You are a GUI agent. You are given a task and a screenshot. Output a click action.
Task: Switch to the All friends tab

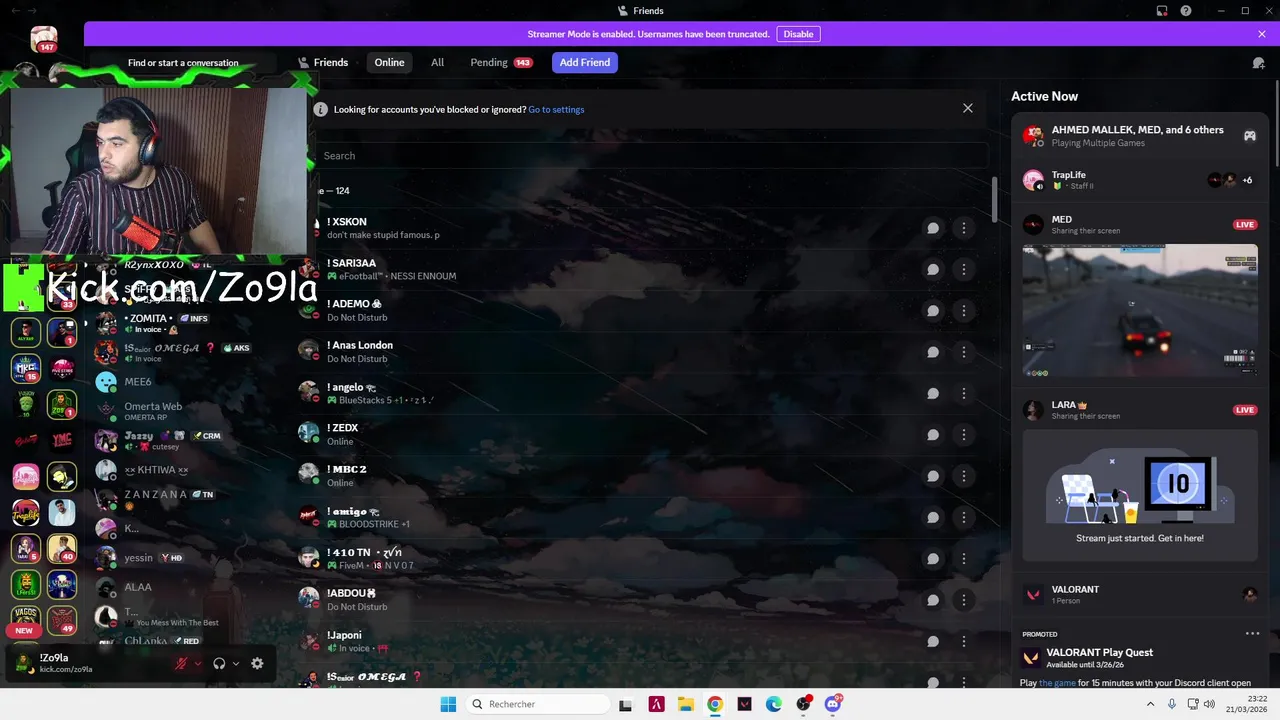coord(437,62)
